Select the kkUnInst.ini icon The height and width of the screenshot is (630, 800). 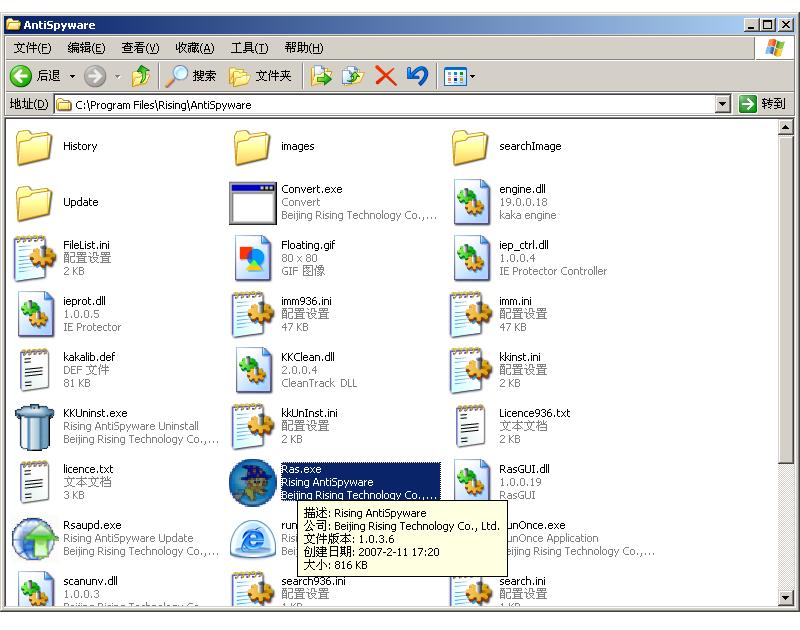253,426
